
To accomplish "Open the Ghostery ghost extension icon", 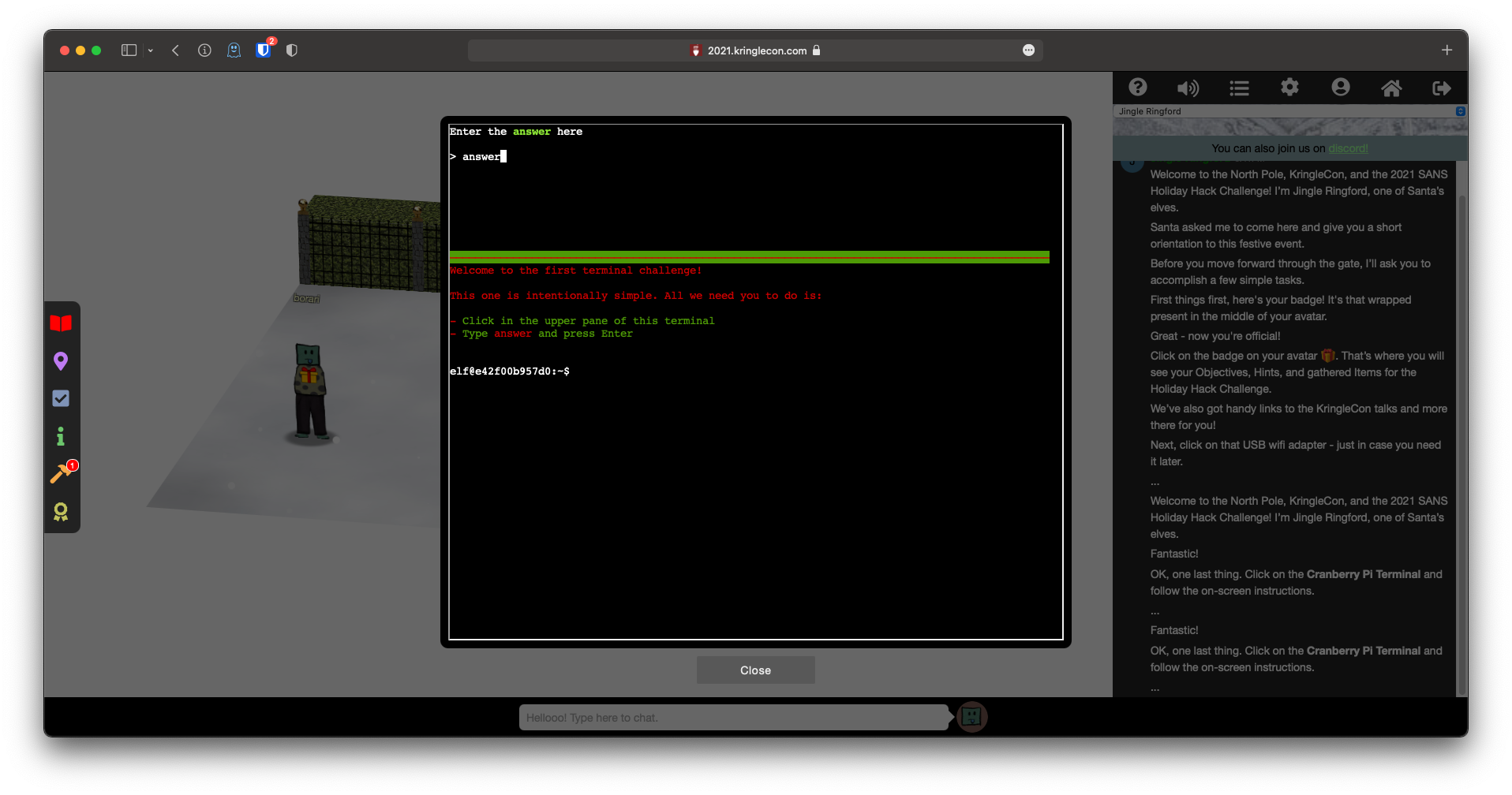I will (x=234, y=50).
